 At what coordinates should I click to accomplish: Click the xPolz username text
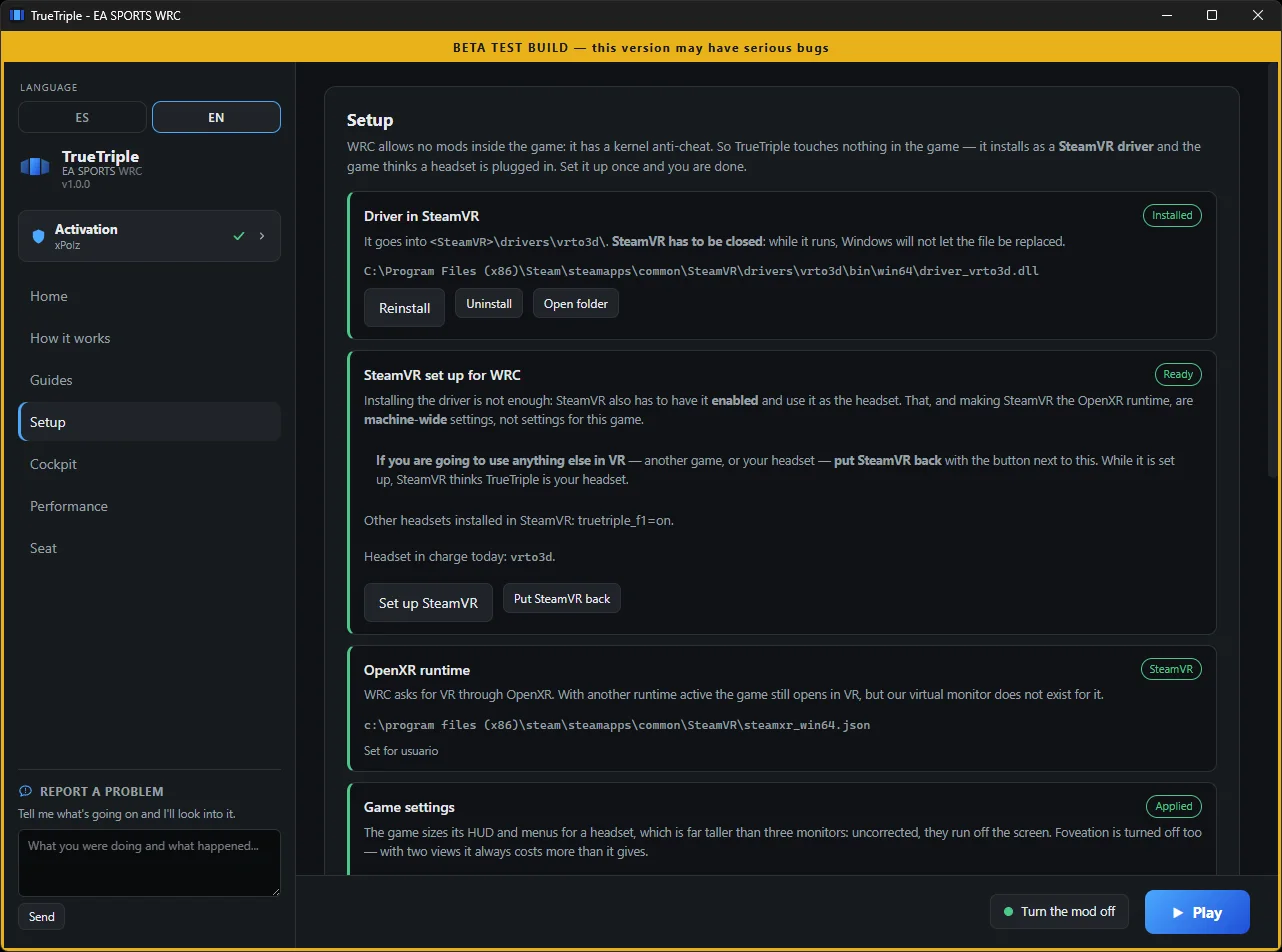[x=68, y=245]
